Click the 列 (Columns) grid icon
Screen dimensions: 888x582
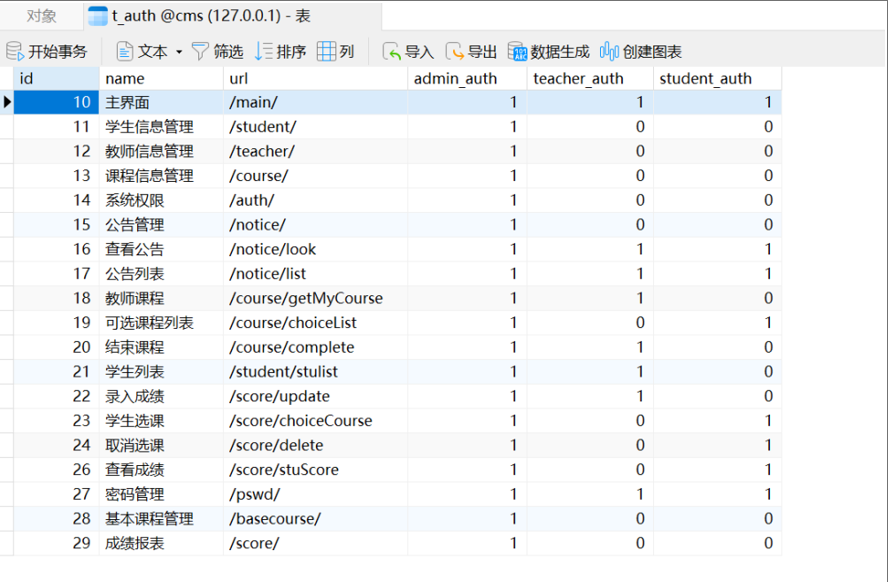[x=326, y=51]
